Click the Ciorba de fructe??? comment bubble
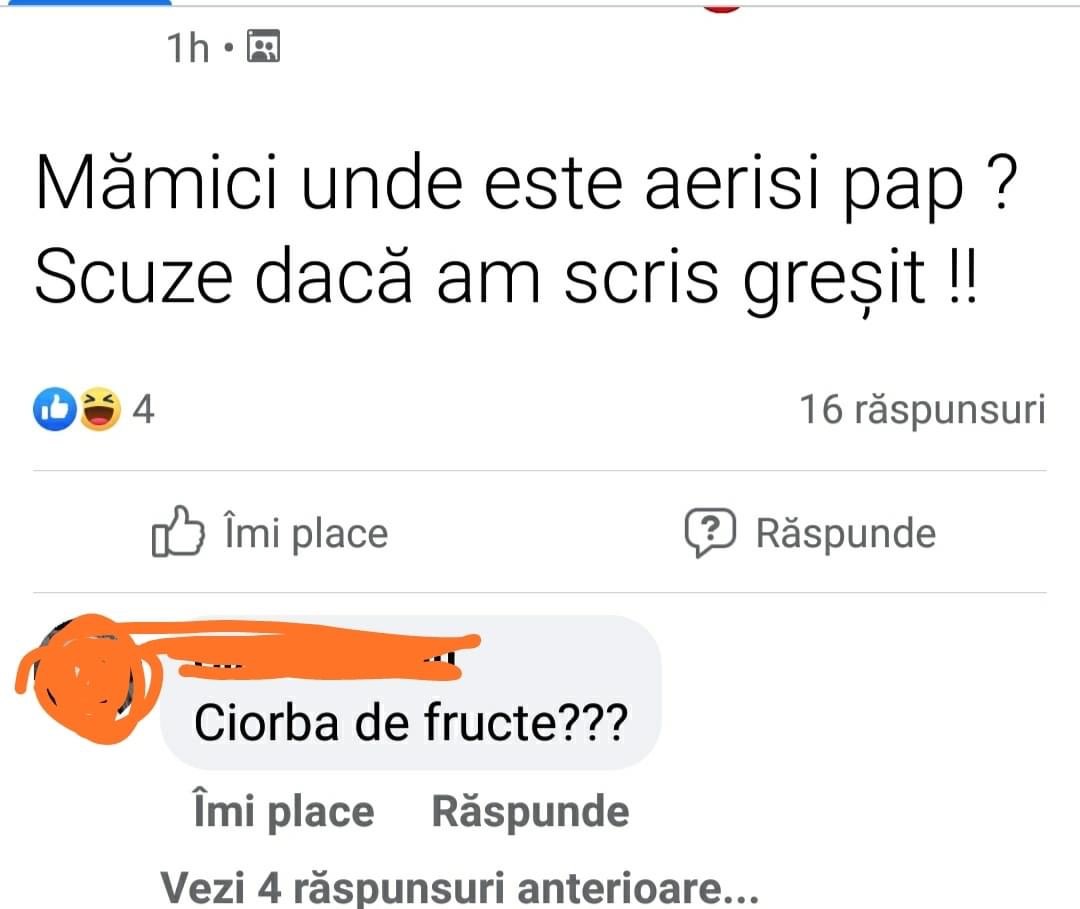Screen dimensions: 1080x909 pos(411,692)
